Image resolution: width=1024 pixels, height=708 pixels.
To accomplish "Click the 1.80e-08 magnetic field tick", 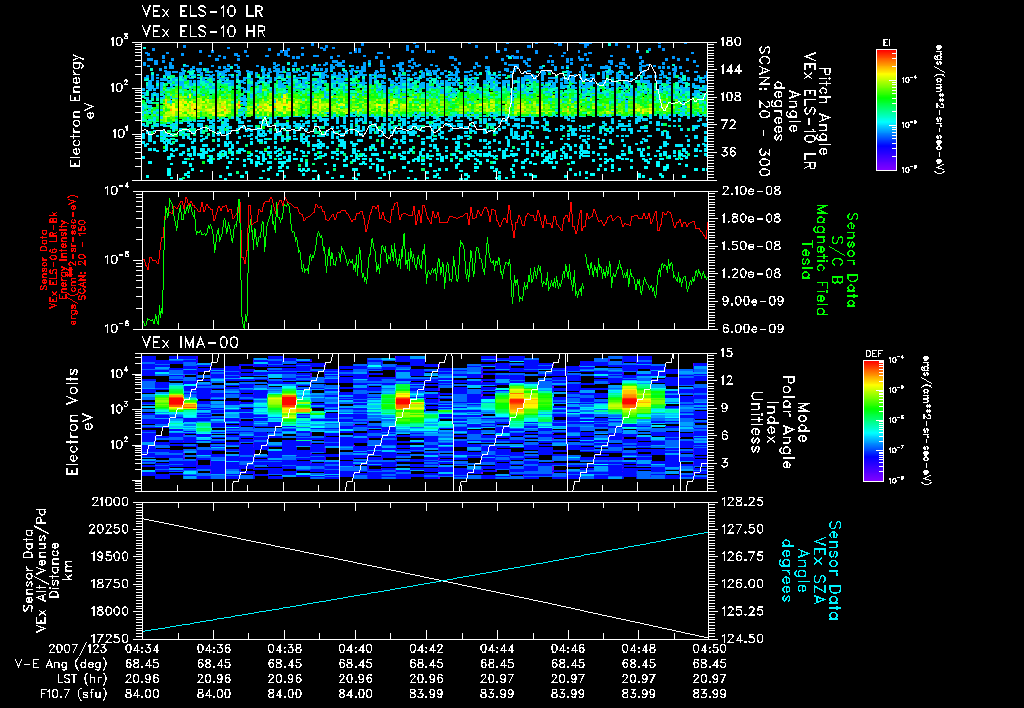I will click(750, 218).
